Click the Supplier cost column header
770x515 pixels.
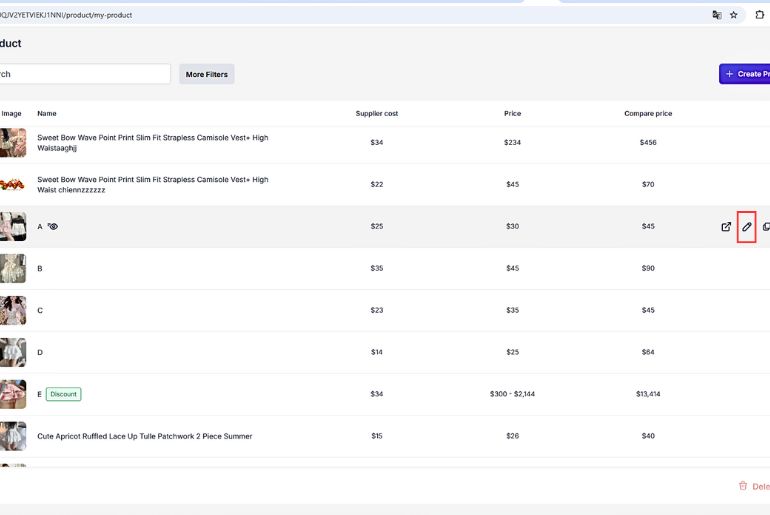coord(376,114)
